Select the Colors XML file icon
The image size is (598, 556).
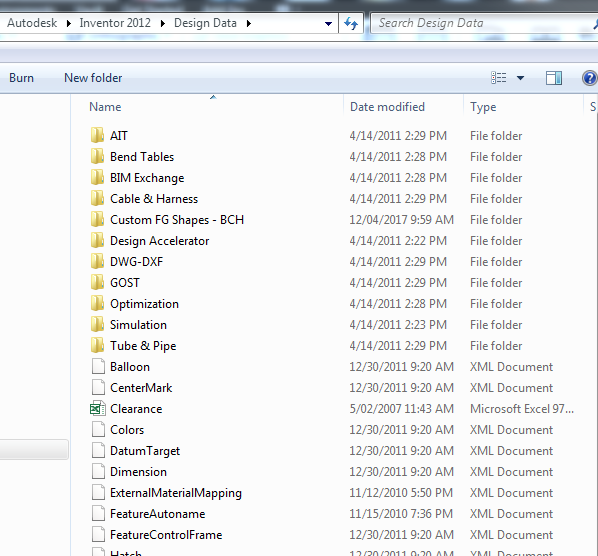pyautogui.click(x=98, y=429)
